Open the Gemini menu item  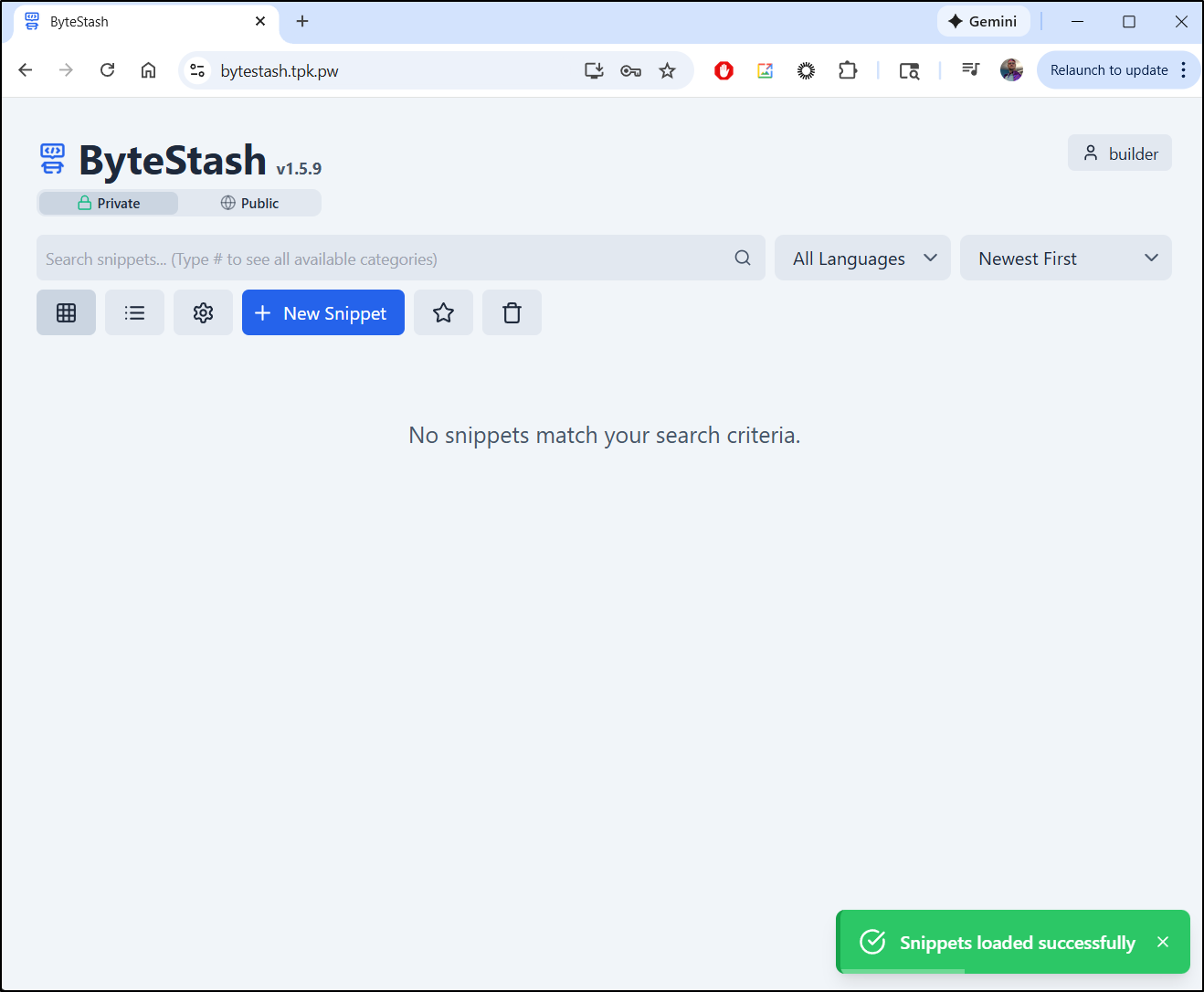(x=983, y=21)
